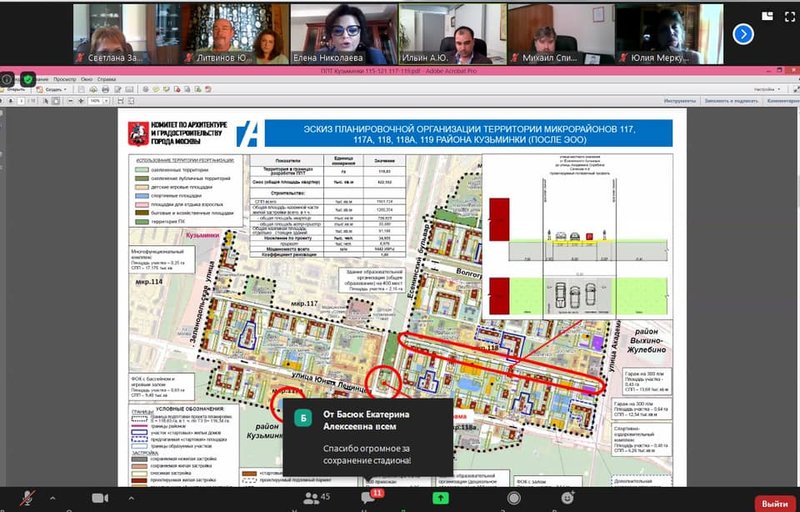The height and width of the screenshot is (512, 800).
Task: Select Юлия Мерку... video thumbnail
Action: (x=669, y=34)
